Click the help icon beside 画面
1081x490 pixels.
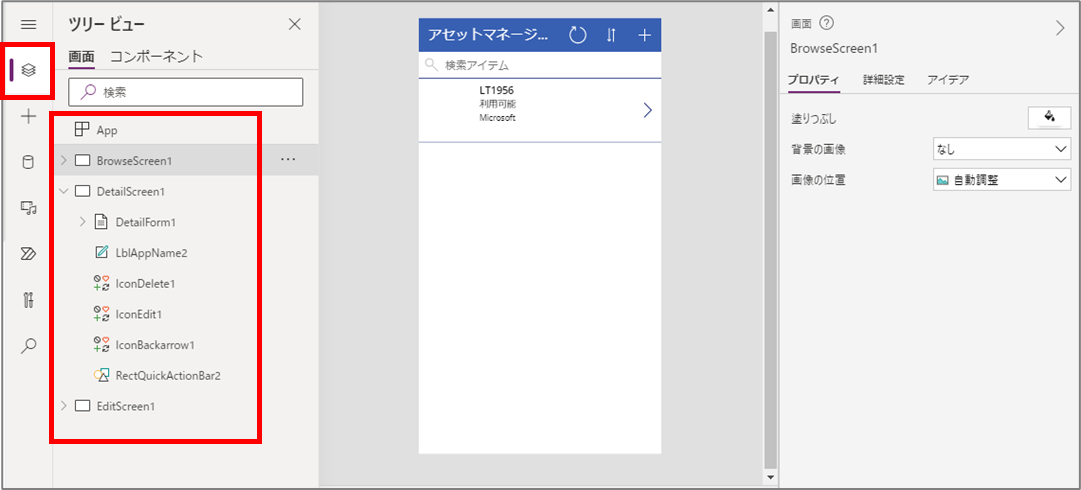point(826,23)
